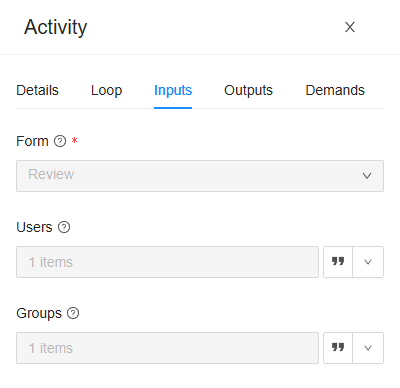Go to the Outputs tab

(248, 90)
